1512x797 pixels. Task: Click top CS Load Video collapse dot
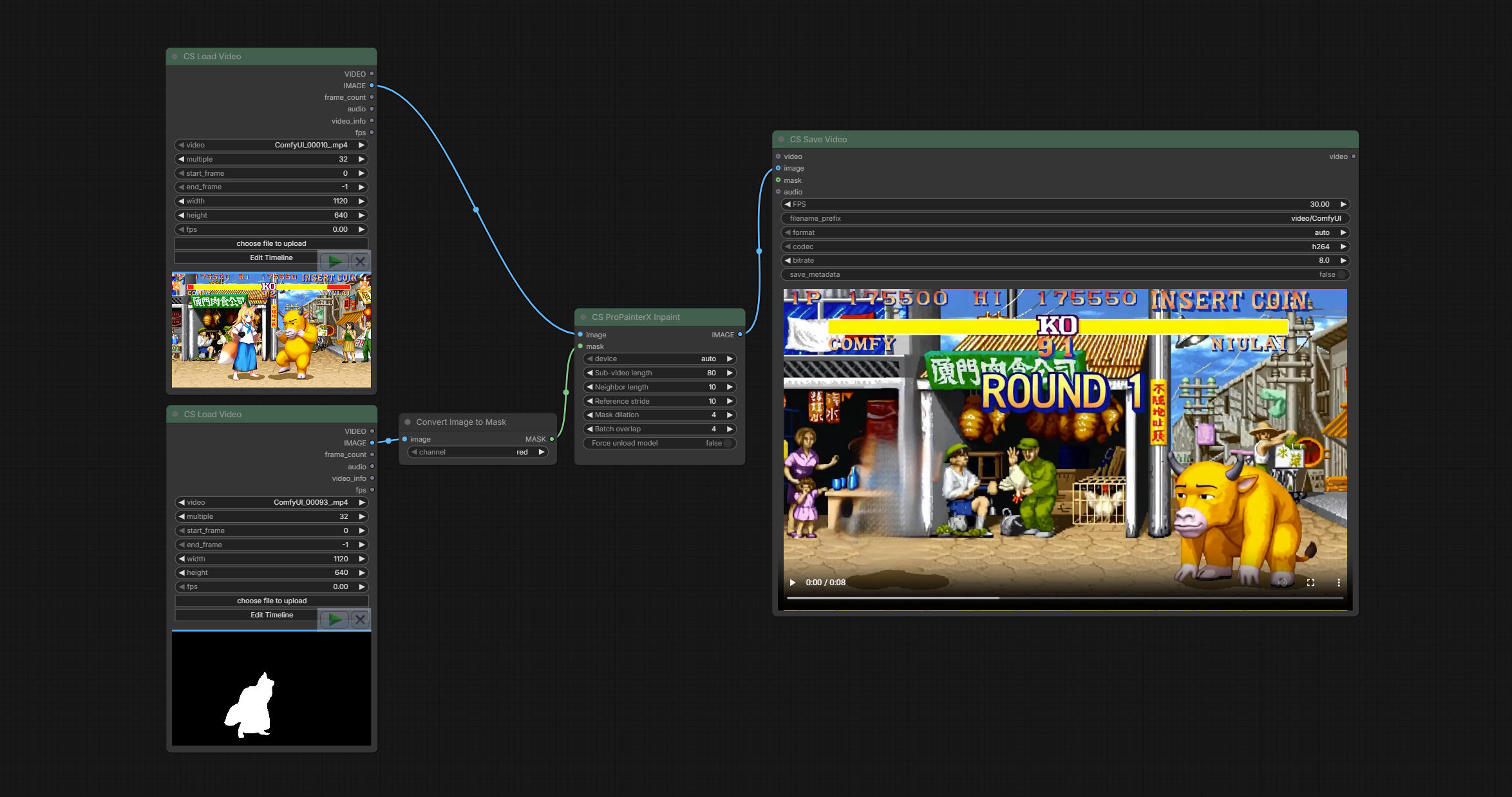(175, 57)
